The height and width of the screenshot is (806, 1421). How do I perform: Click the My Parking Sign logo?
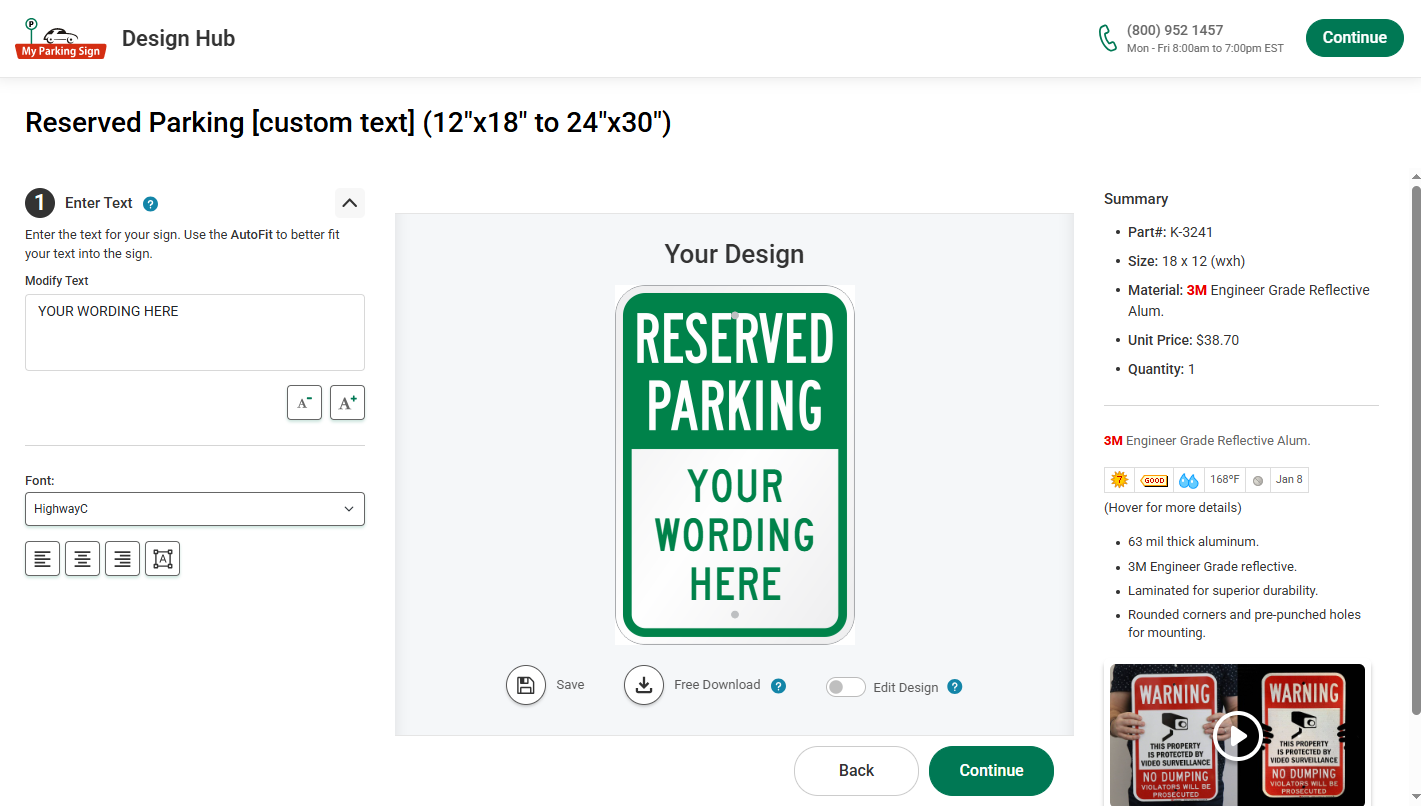tap(60, 38)
